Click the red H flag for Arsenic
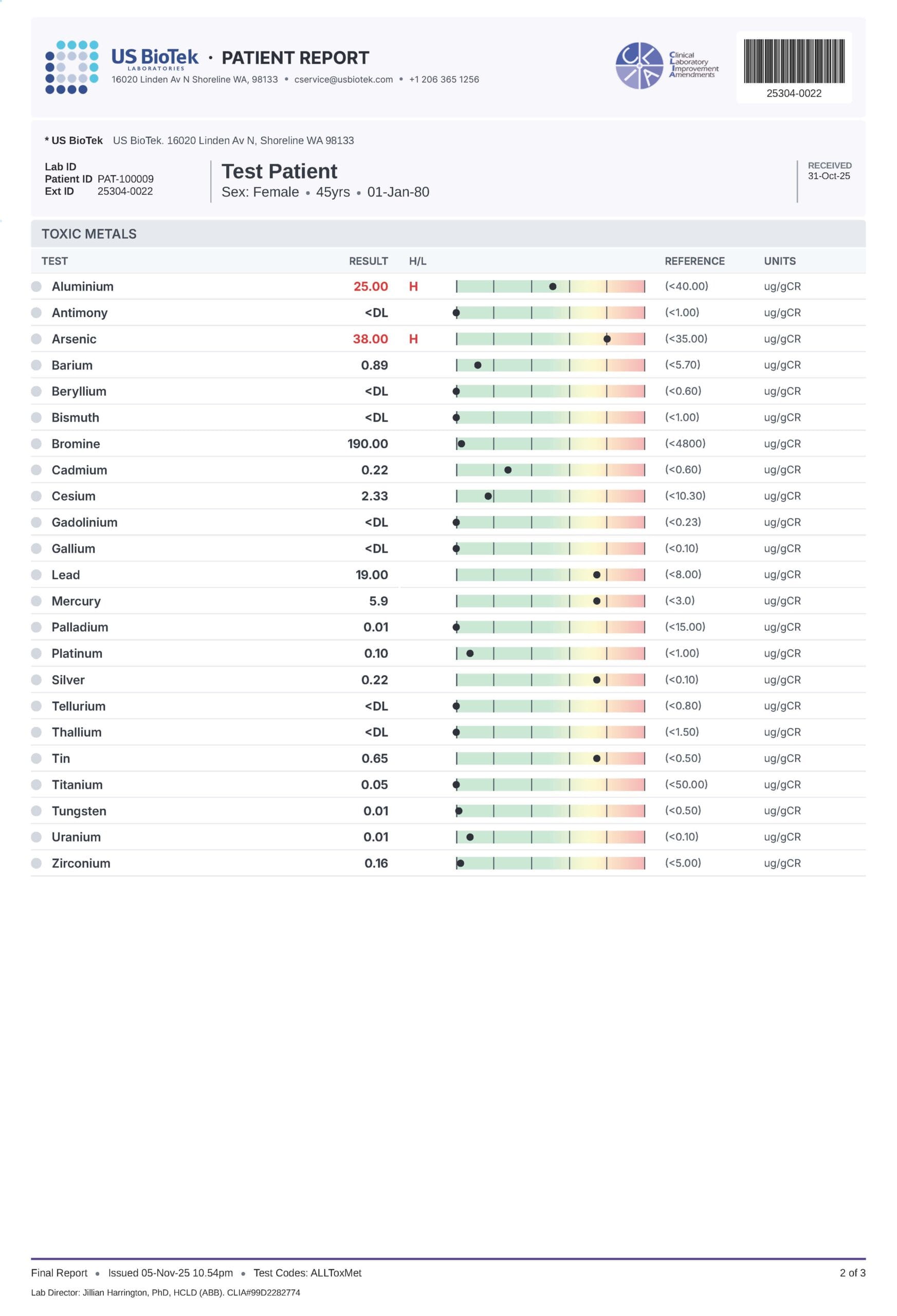Viewport: 897px width, 1316px height. [x=413, y=339]
